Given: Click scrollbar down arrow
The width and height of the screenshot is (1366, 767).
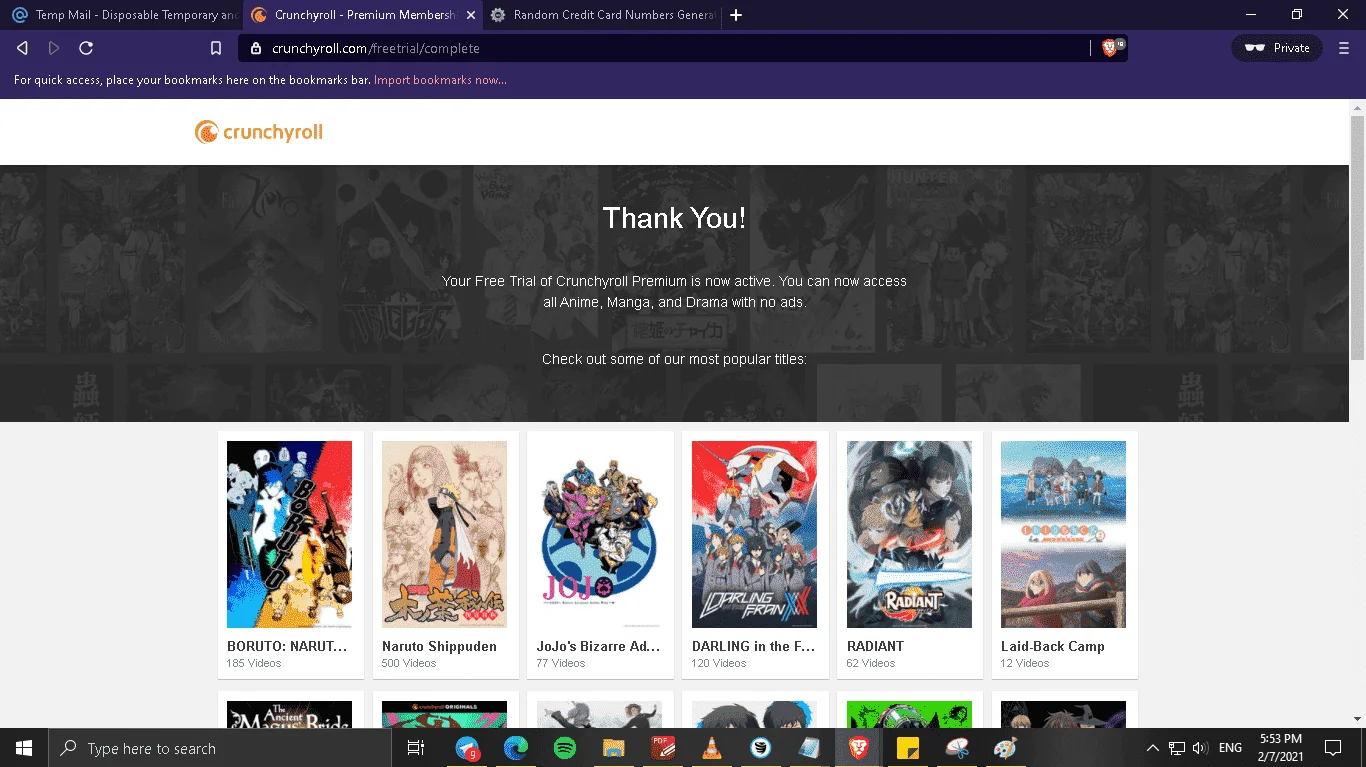Looking at the screenshot, I should pyautogui.click(x=1357, y=719).
